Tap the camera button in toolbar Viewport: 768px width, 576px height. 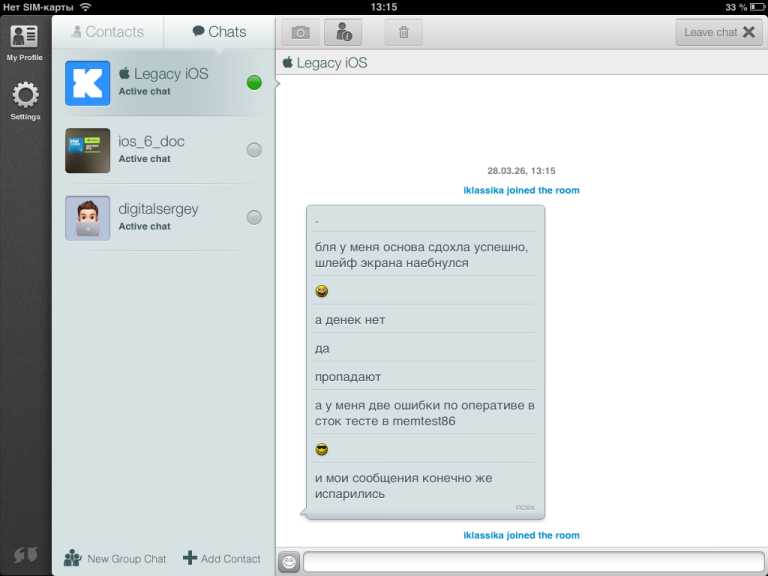click(x=300, y=32)
